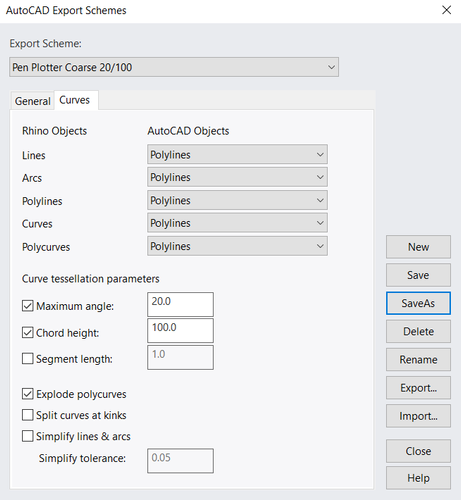Expand the Arcs AutoCAD object dropdown
This screenshot has height=500, width=461.
pyautogui.click(x=237, y=177)
